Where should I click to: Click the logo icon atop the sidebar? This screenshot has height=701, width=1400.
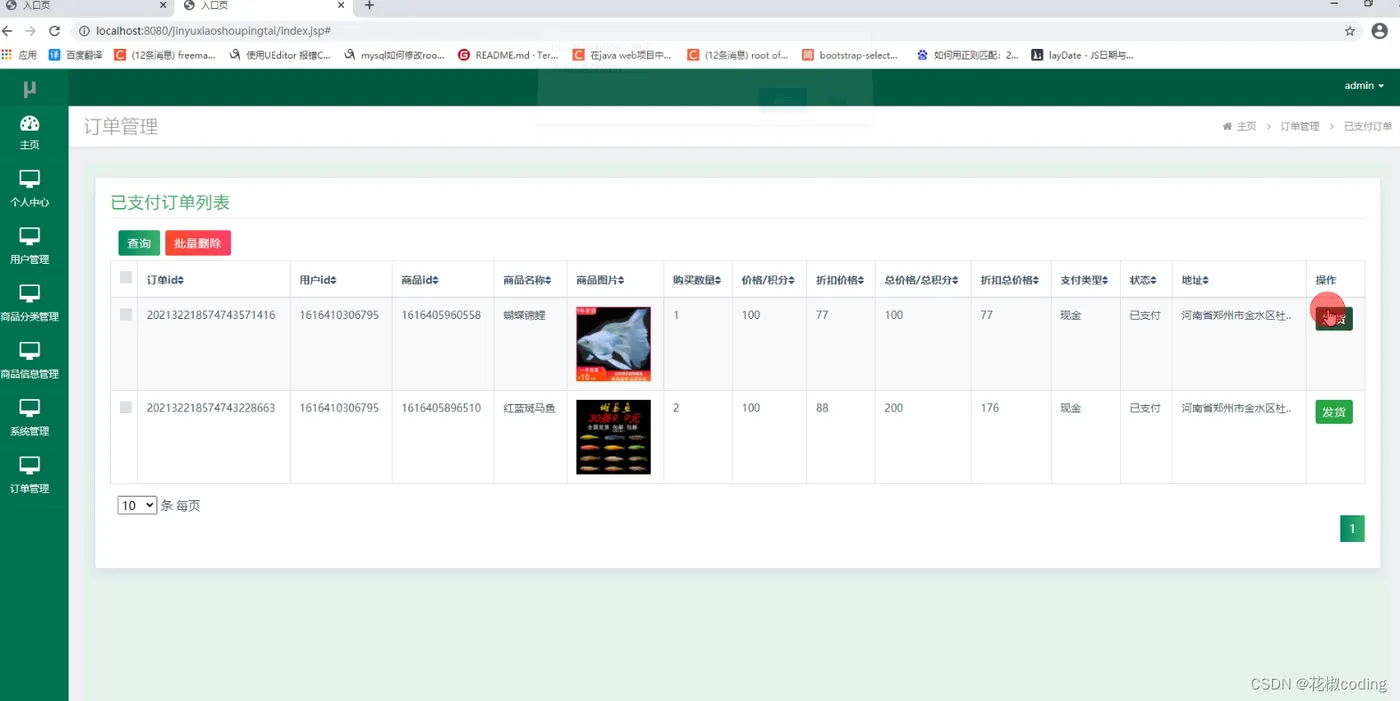tap(30, 89)
